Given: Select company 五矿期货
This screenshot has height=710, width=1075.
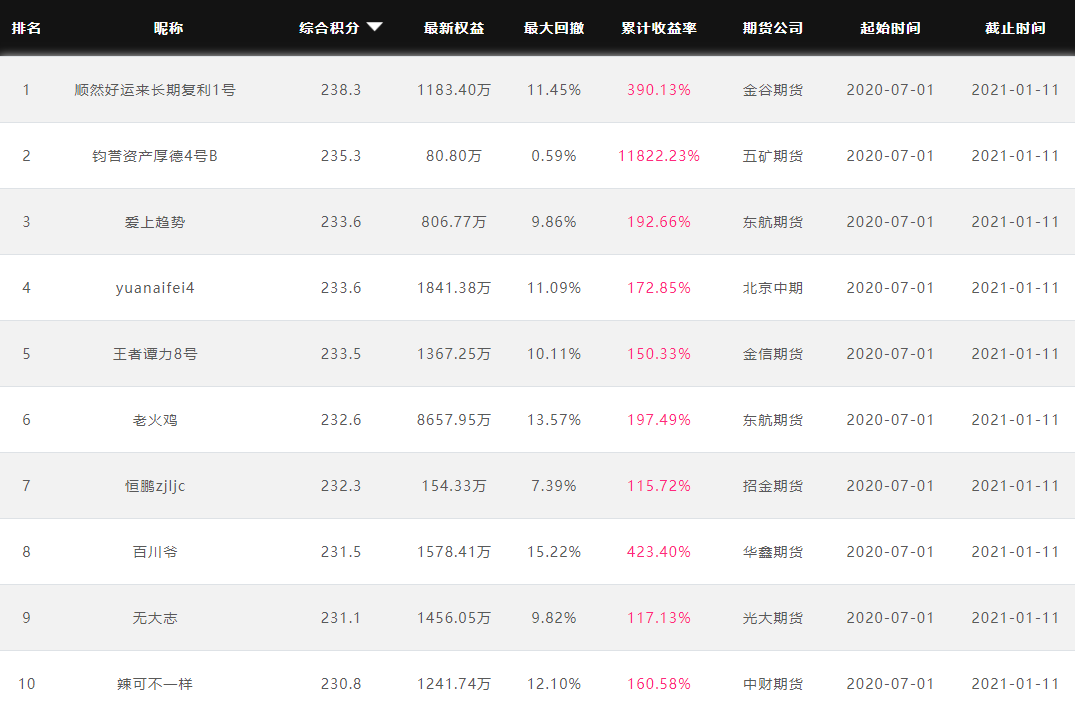Looking at the screenshot, I should tap(773, 156).
